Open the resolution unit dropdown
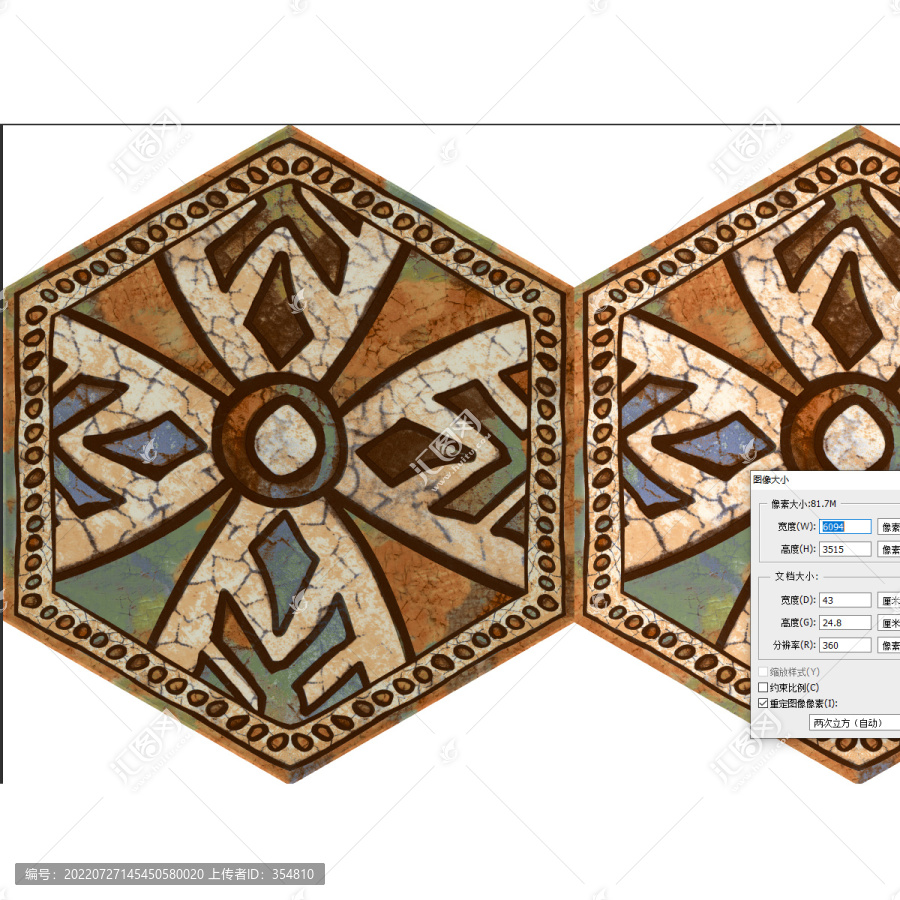The width and height of the screenshot is (900, 900). [x=889, y=645]
